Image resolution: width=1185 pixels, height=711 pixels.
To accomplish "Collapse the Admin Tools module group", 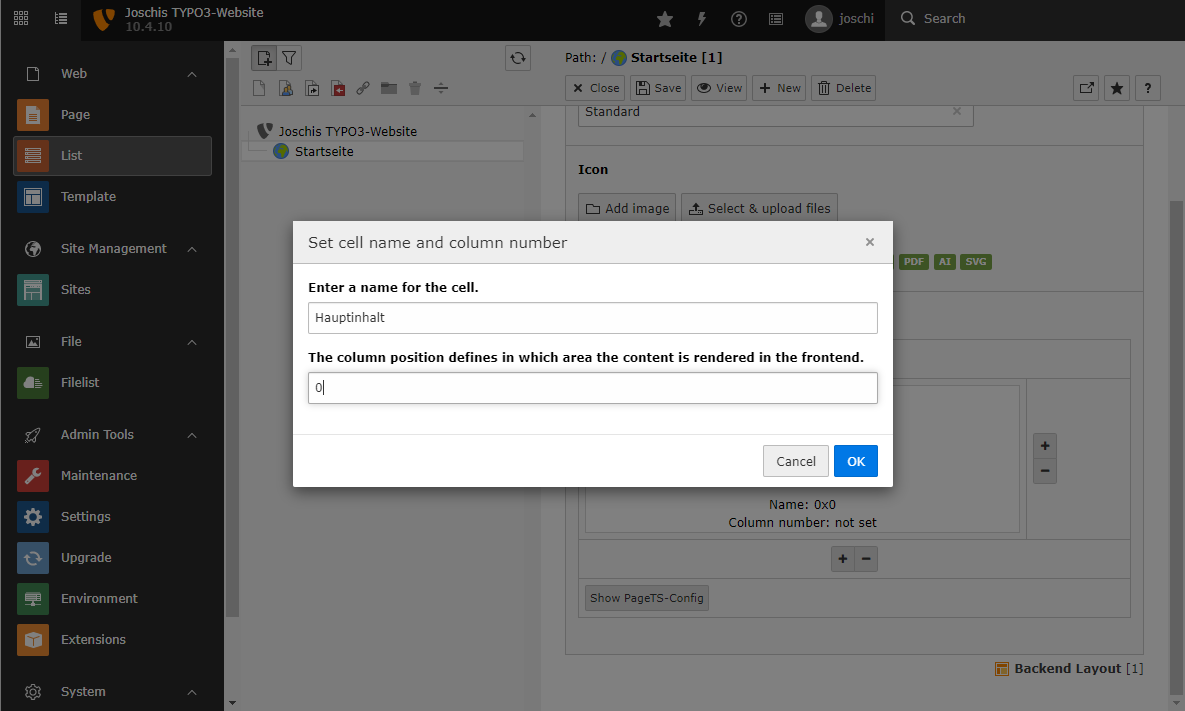I will coord(192,435).
